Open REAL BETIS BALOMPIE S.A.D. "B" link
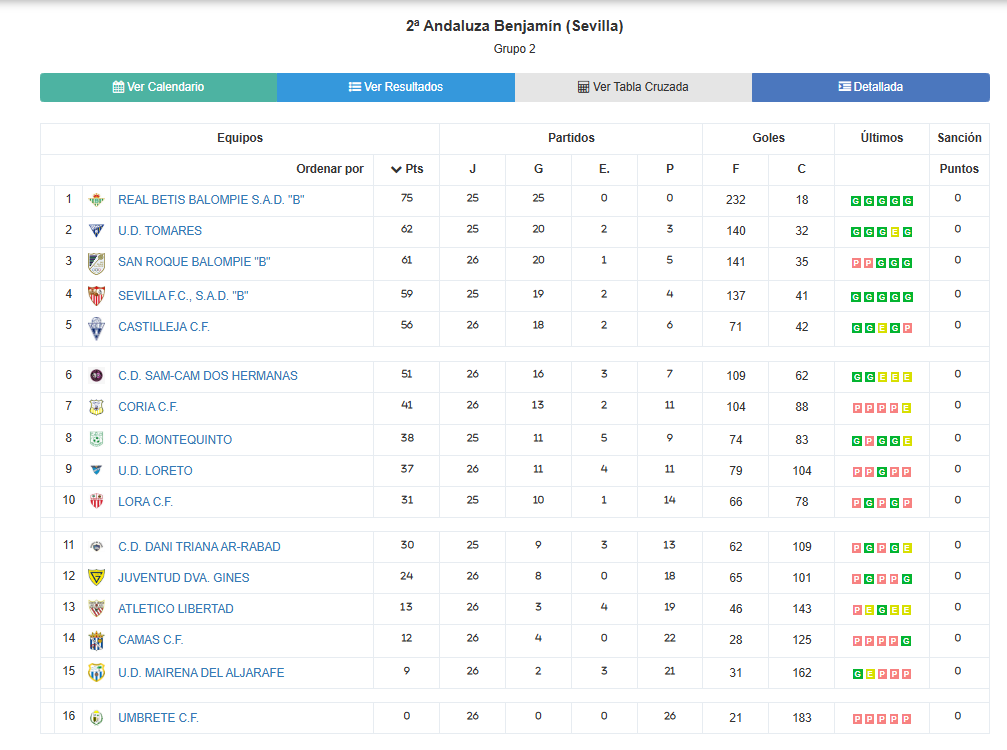Image resolution: width=1007 pixels, height=750 pixels. coord(211,200)
